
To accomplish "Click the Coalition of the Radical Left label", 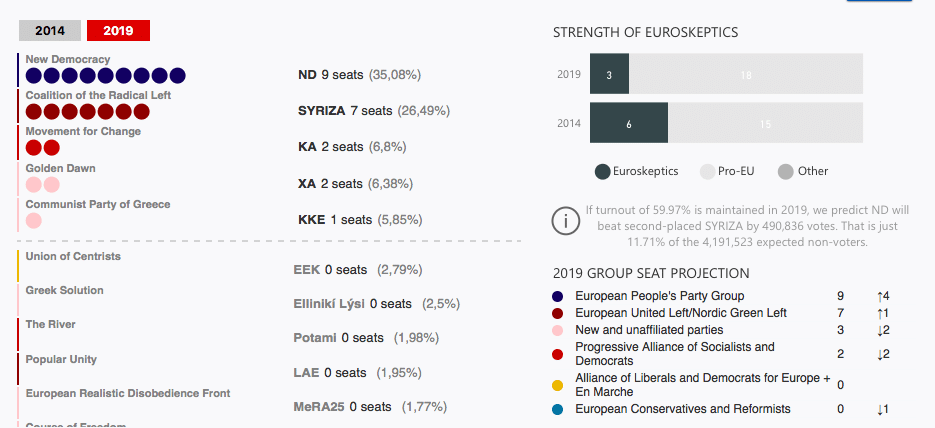I will pyautogui.click(x=97, y=95).
